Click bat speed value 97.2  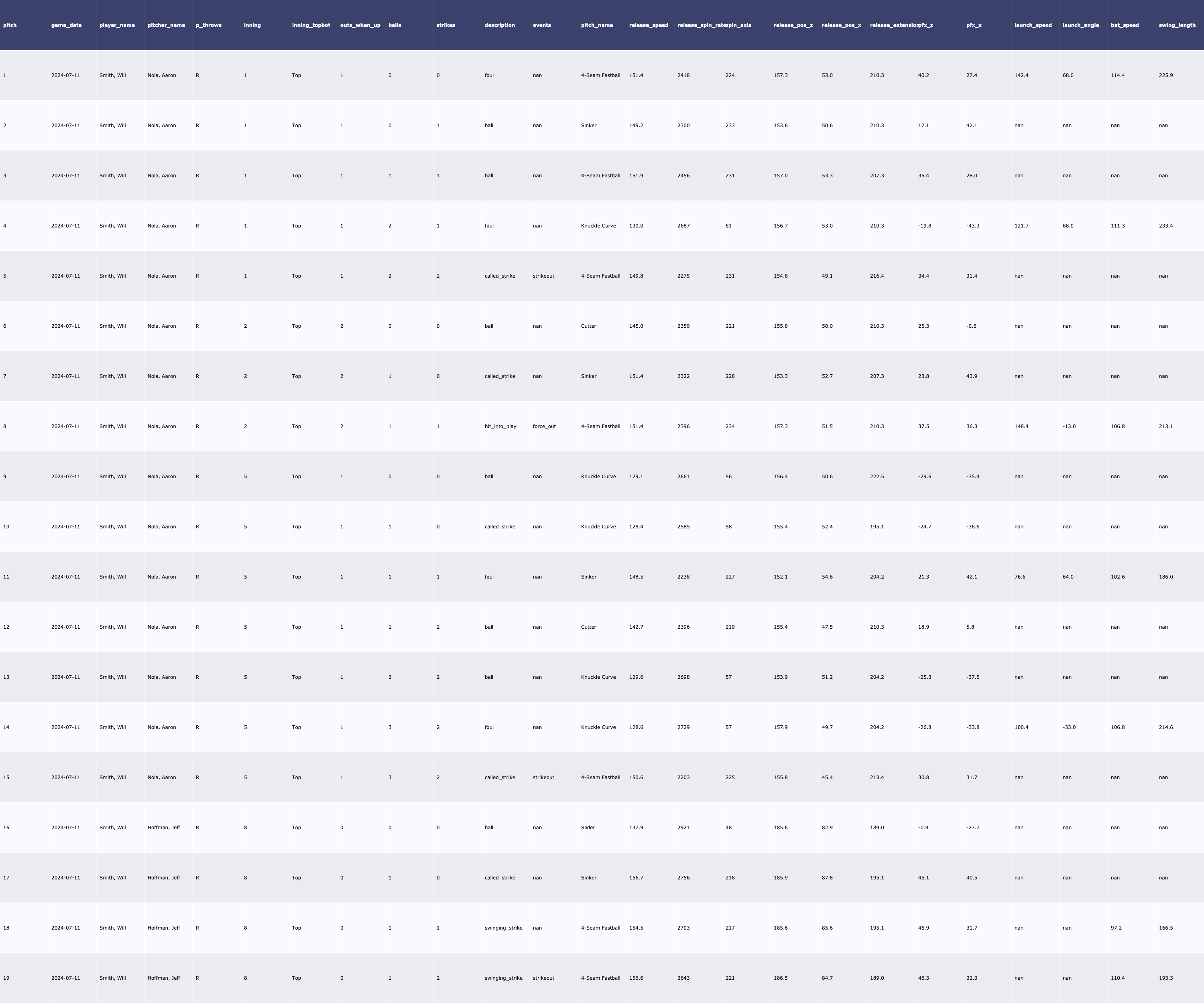[1116, 928]
